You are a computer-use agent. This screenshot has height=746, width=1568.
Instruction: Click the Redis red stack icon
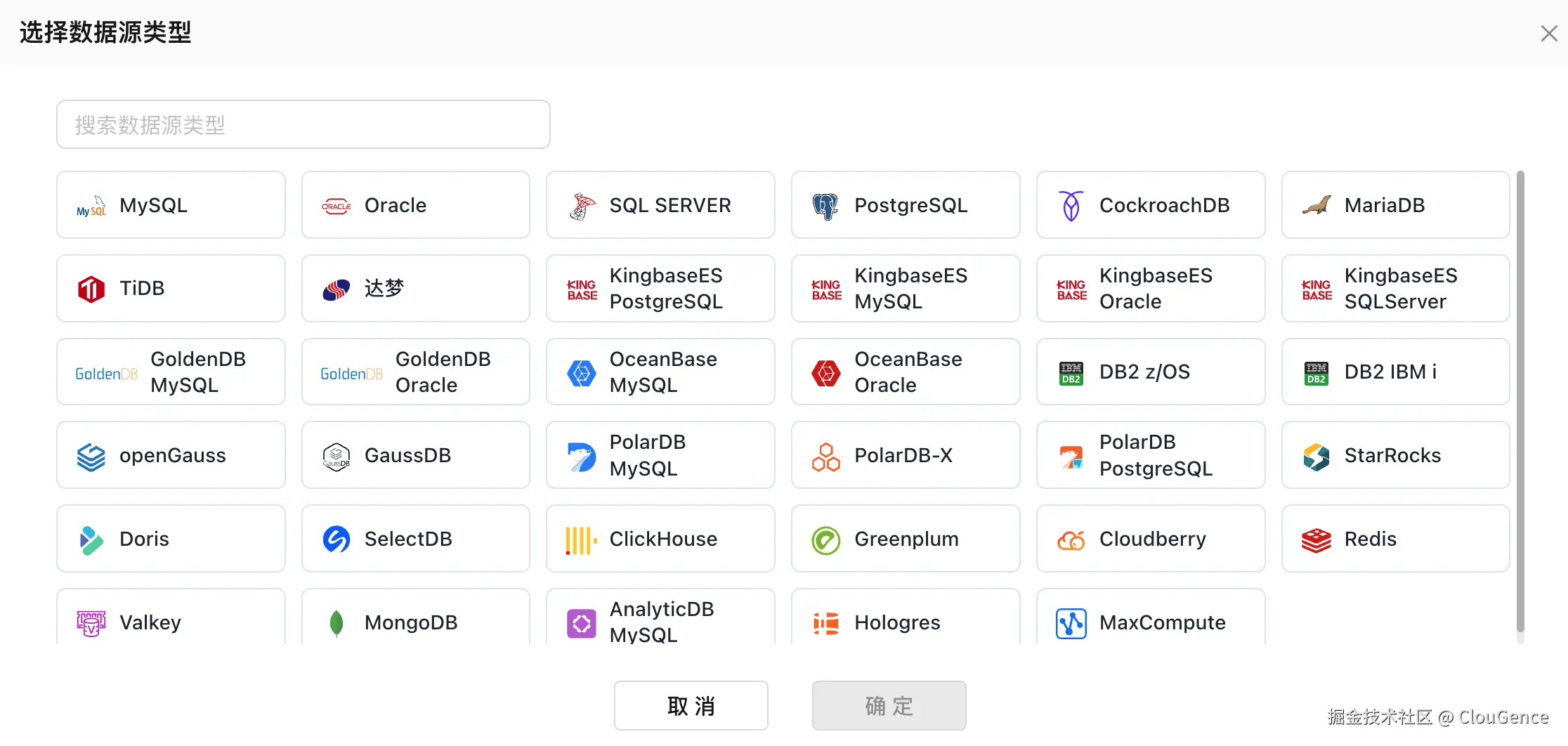point(1317,540)
